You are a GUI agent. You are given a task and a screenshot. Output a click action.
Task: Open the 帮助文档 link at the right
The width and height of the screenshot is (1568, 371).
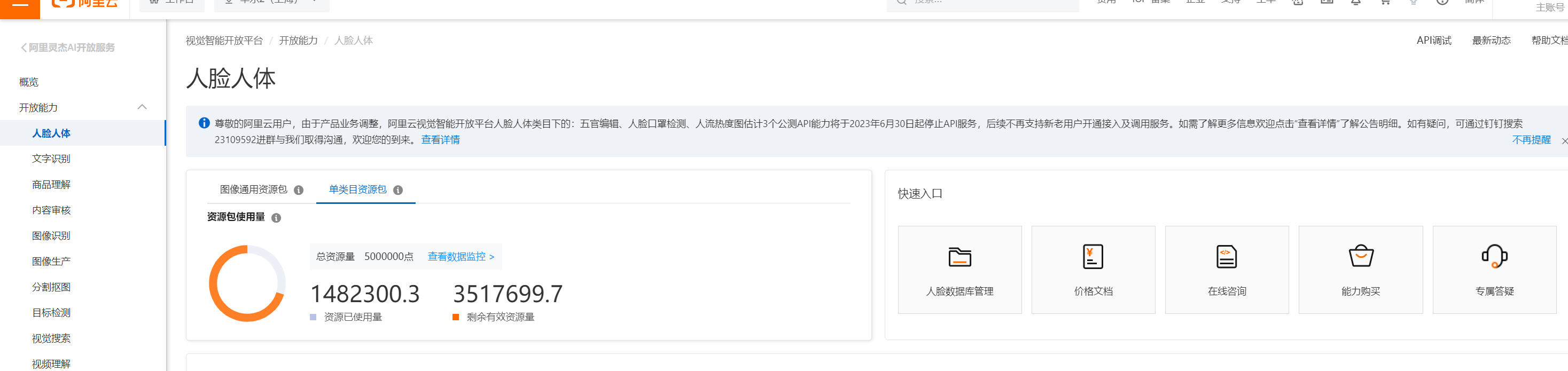(1550, 41)
